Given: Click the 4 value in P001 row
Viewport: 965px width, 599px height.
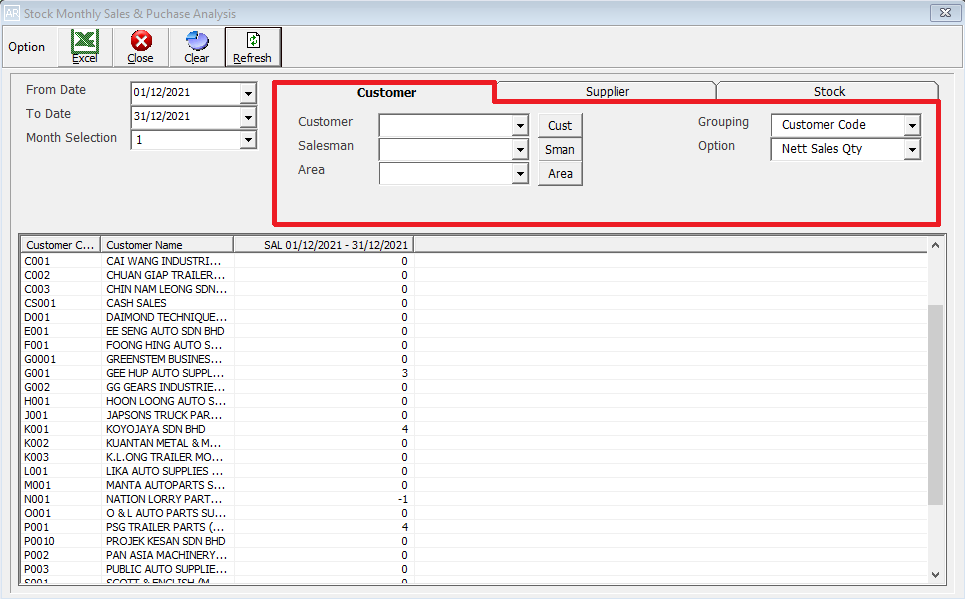Looking at the screenshot, I should click(404, 528).
